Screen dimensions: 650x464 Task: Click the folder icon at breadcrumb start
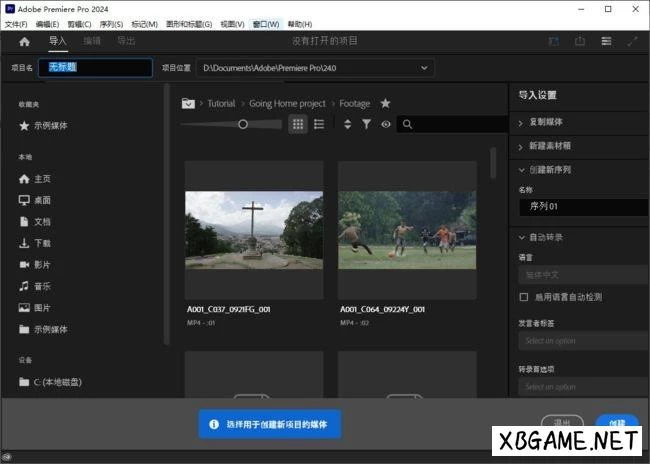pyautogui.click(x=187, y=103)
